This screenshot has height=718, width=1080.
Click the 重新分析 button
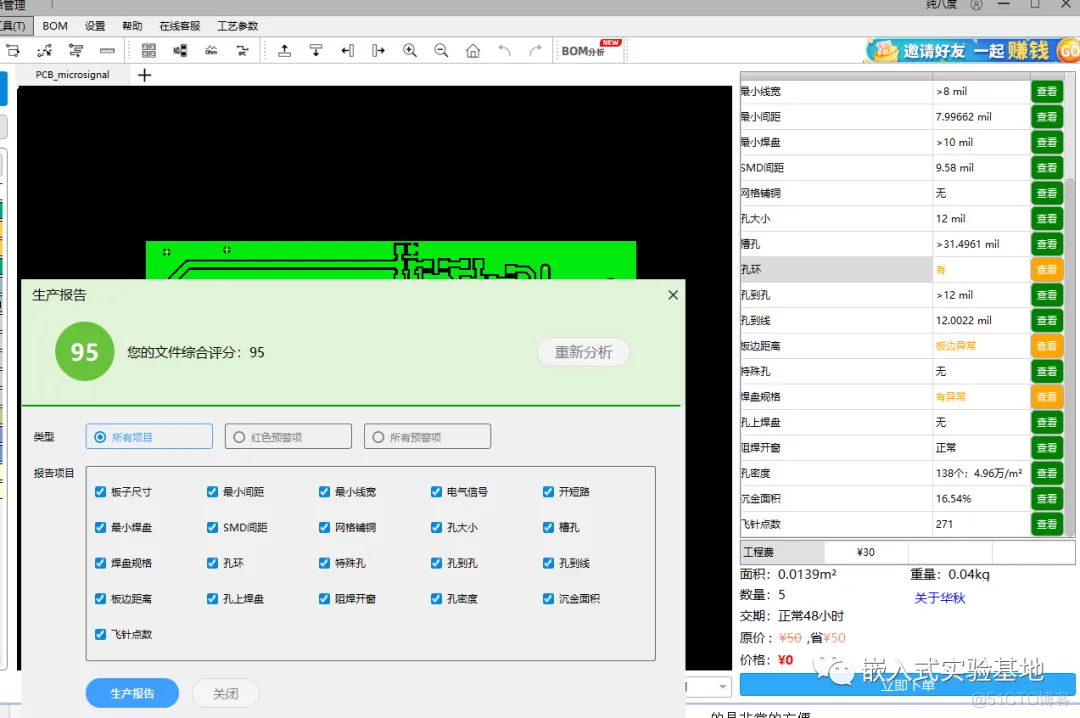coord(583,352)
